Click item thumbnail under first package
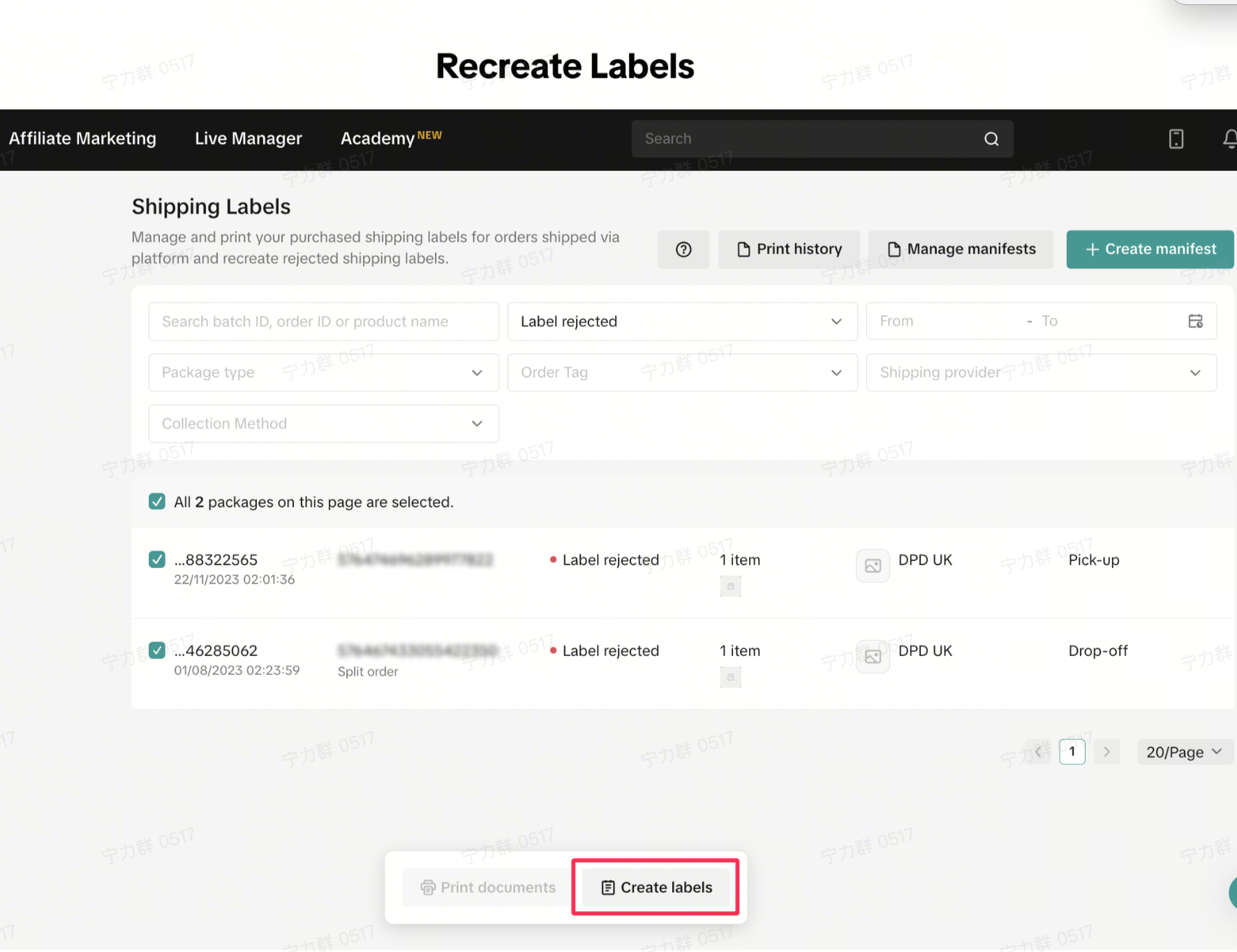1237x952 pixels. click(730, 586)
